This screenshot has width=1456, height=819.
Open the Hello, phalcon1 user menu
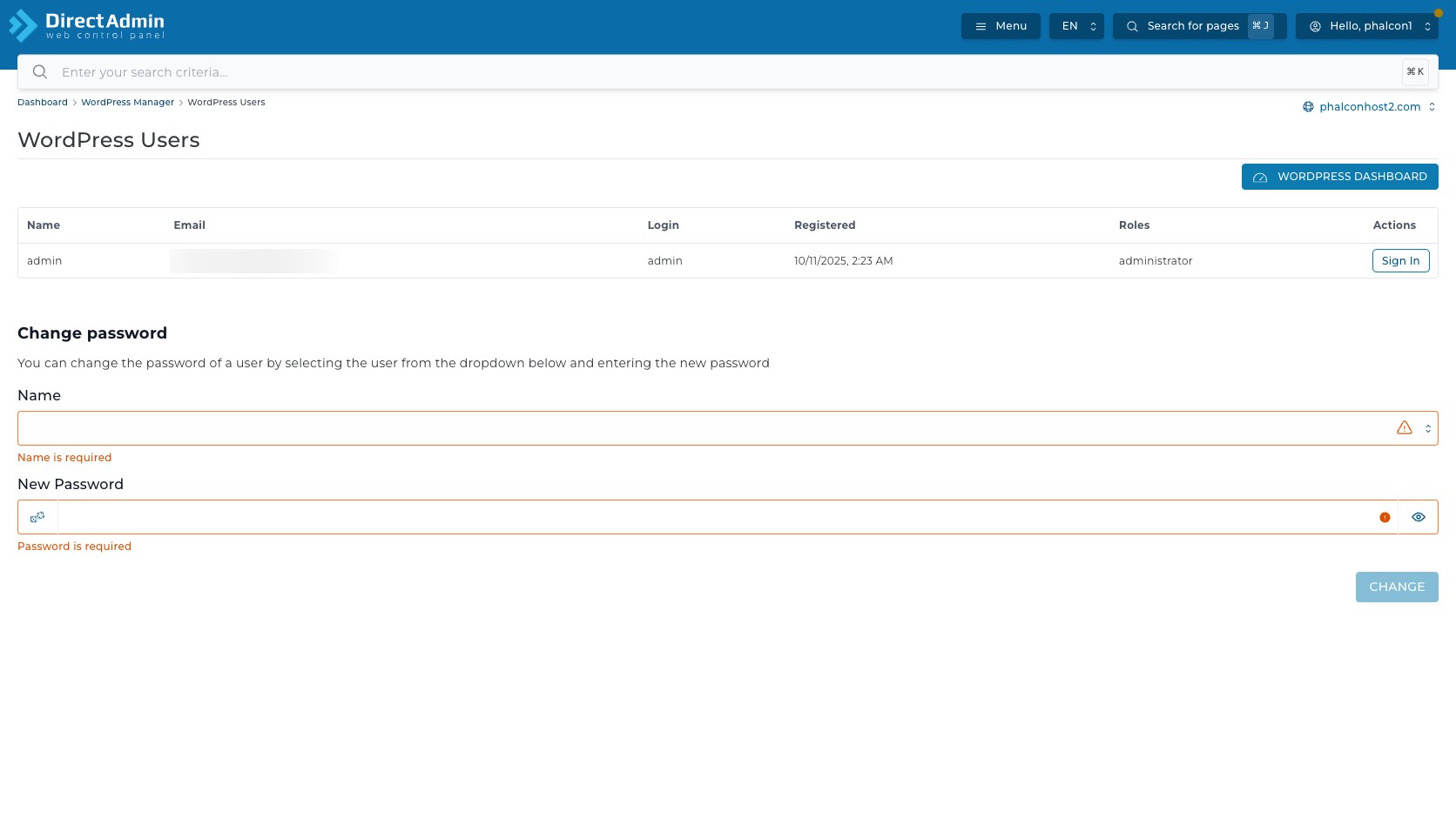point(1366,26)
